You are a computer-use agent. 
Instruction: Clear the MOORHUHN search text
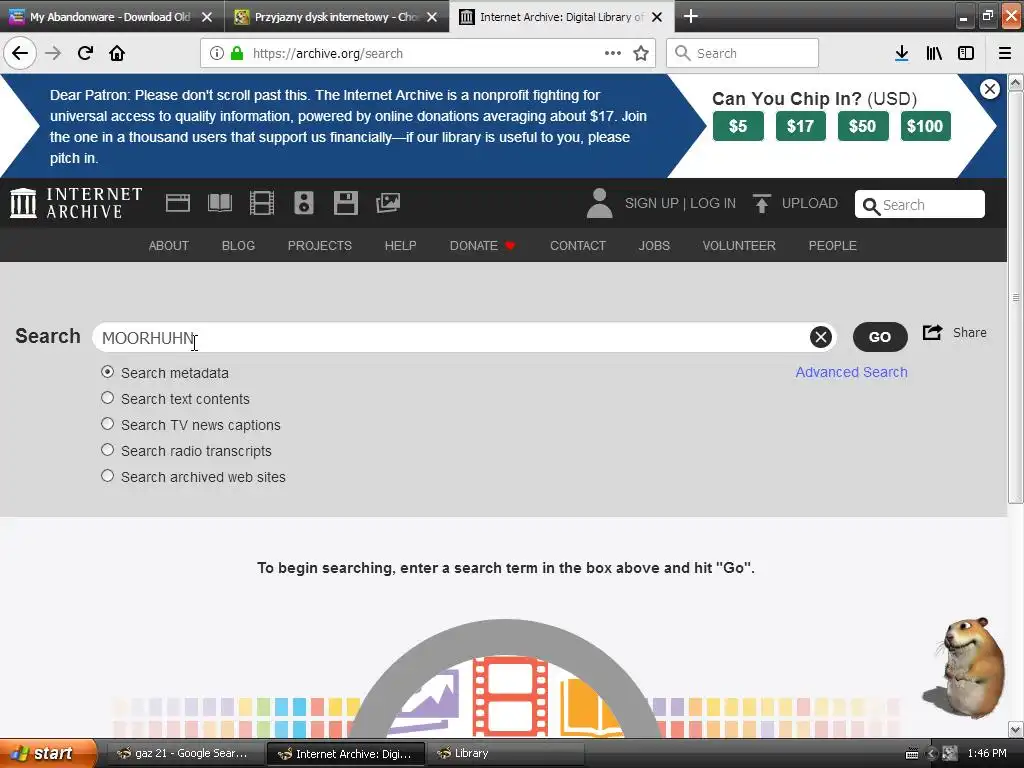pos(821,337)
